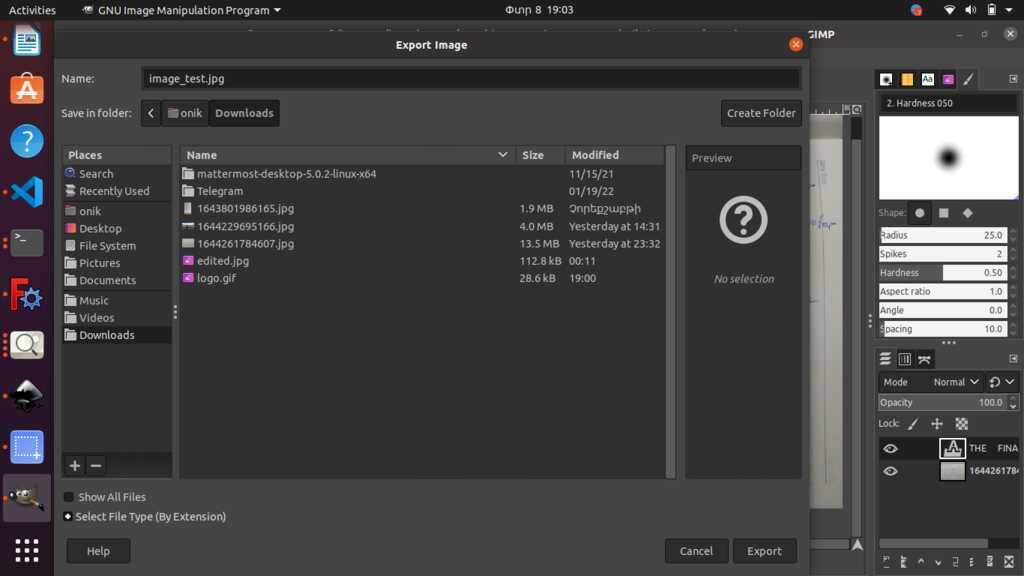This screenshot has height=576, width=1024.
Task: Click the brush Radius slider
Action: [942, 235]
